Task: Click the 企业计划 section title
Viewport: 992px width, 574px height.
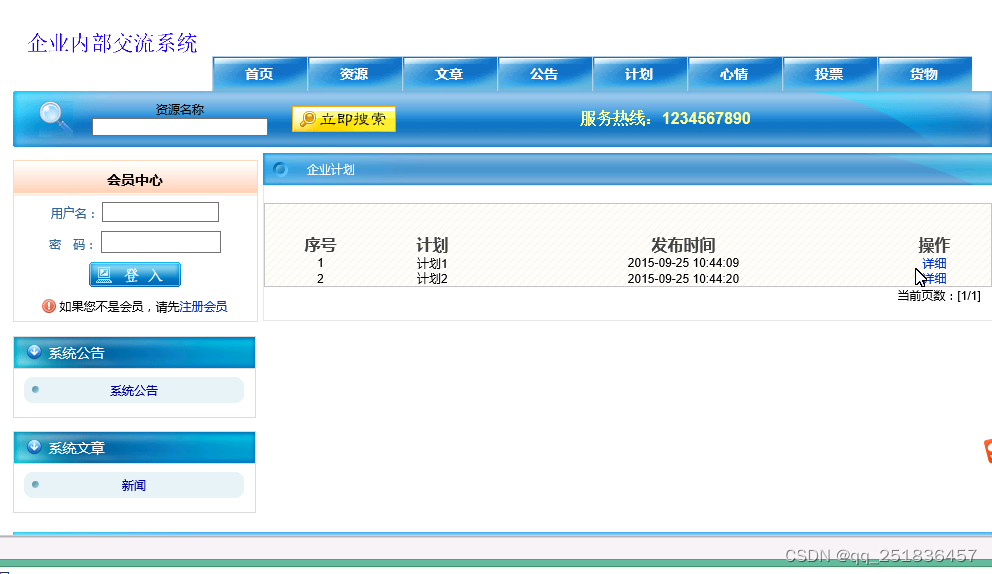Action: pyautogui.click(x=330, y=170)
